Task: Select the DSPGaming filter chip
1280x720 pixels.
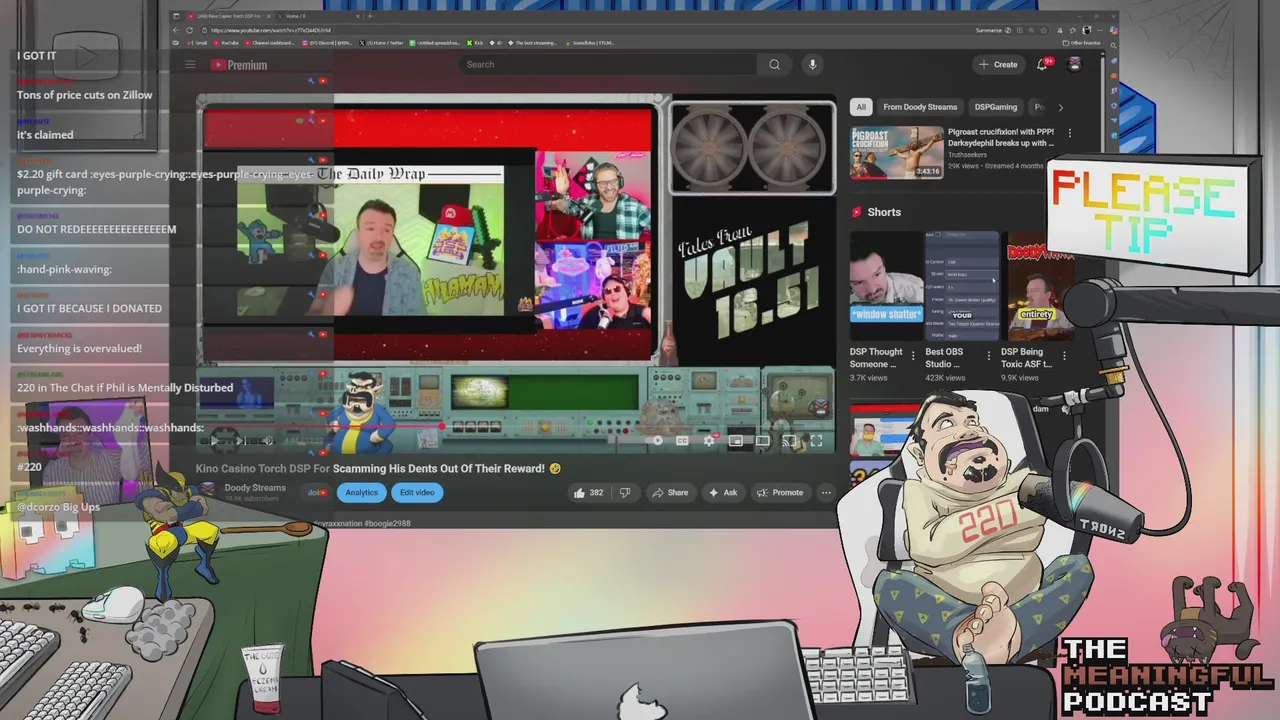Action: click(996, 107)
